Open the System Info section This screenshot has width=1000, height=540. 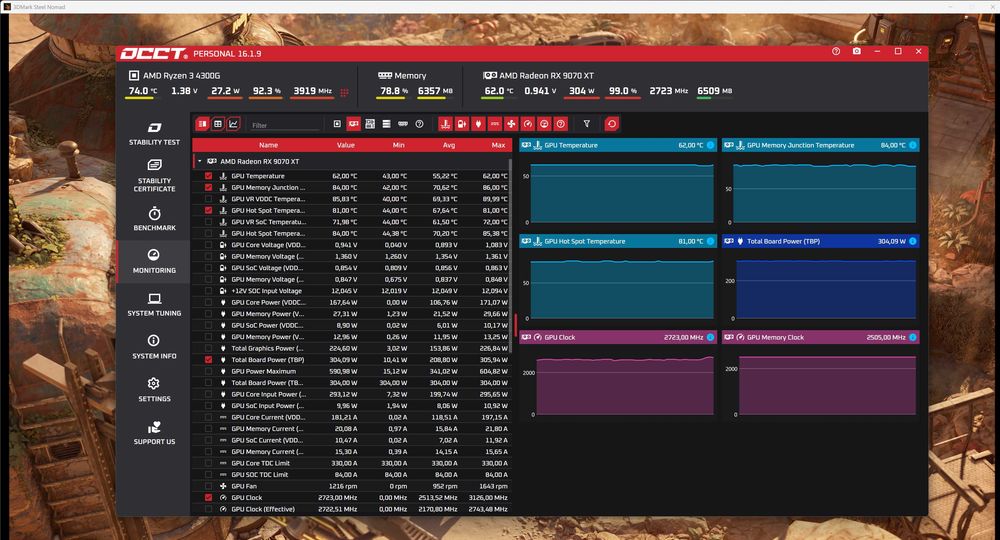click(x=154, y=347)
